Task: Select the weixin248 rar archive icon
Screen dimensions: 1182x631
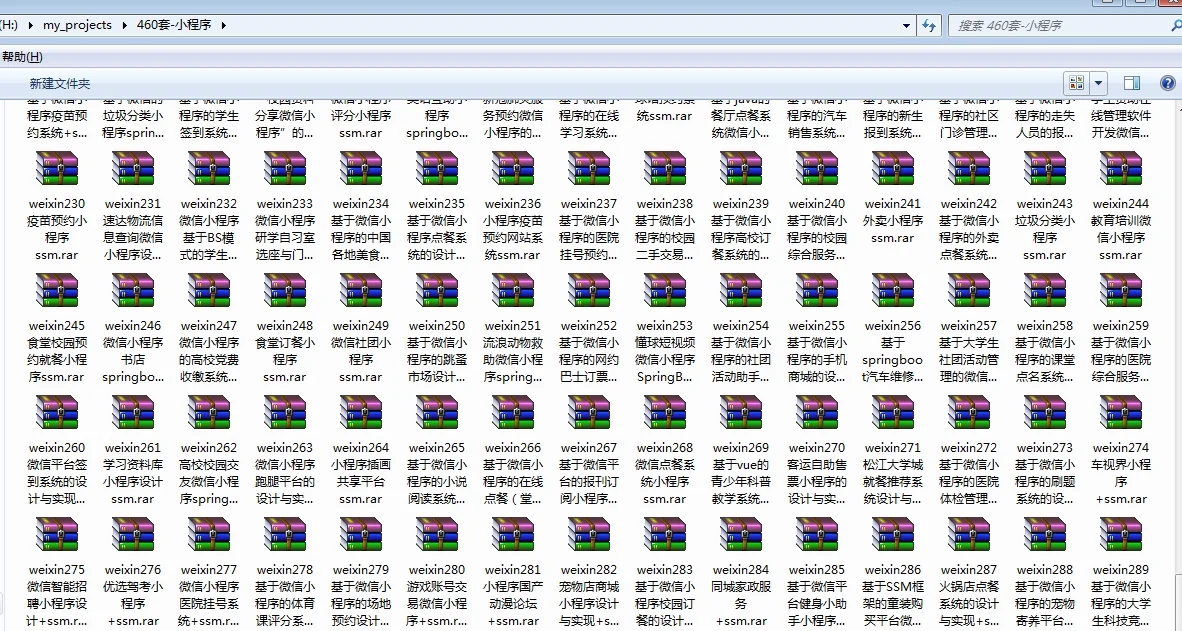Action: tap(285, 291)
